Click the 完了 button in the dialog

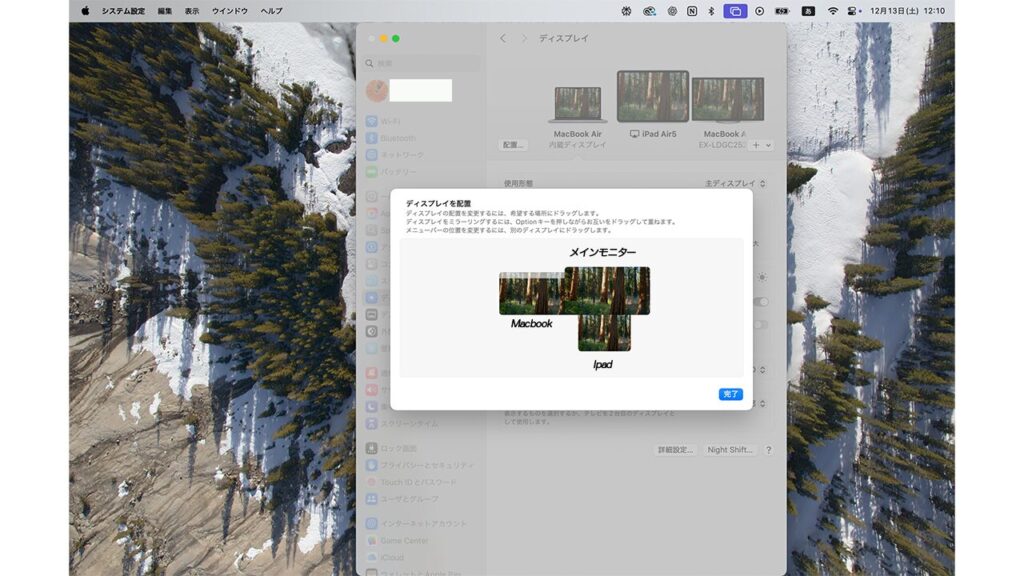tap(730, 394)
